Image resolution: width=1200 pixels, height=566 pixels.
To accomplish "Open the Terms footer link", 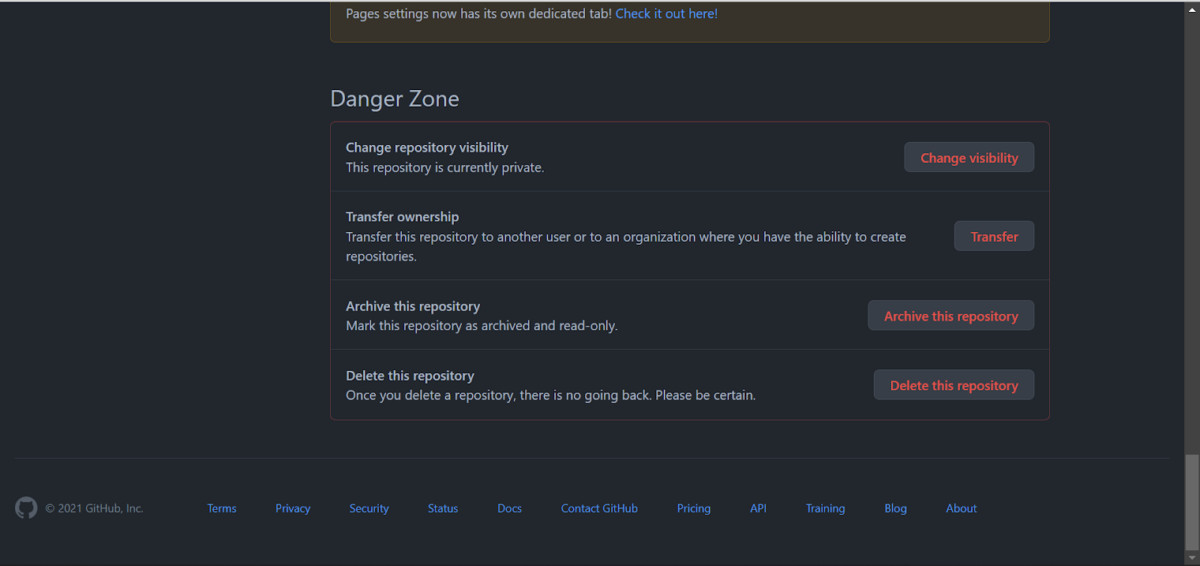I will click(x=222, y=508).
